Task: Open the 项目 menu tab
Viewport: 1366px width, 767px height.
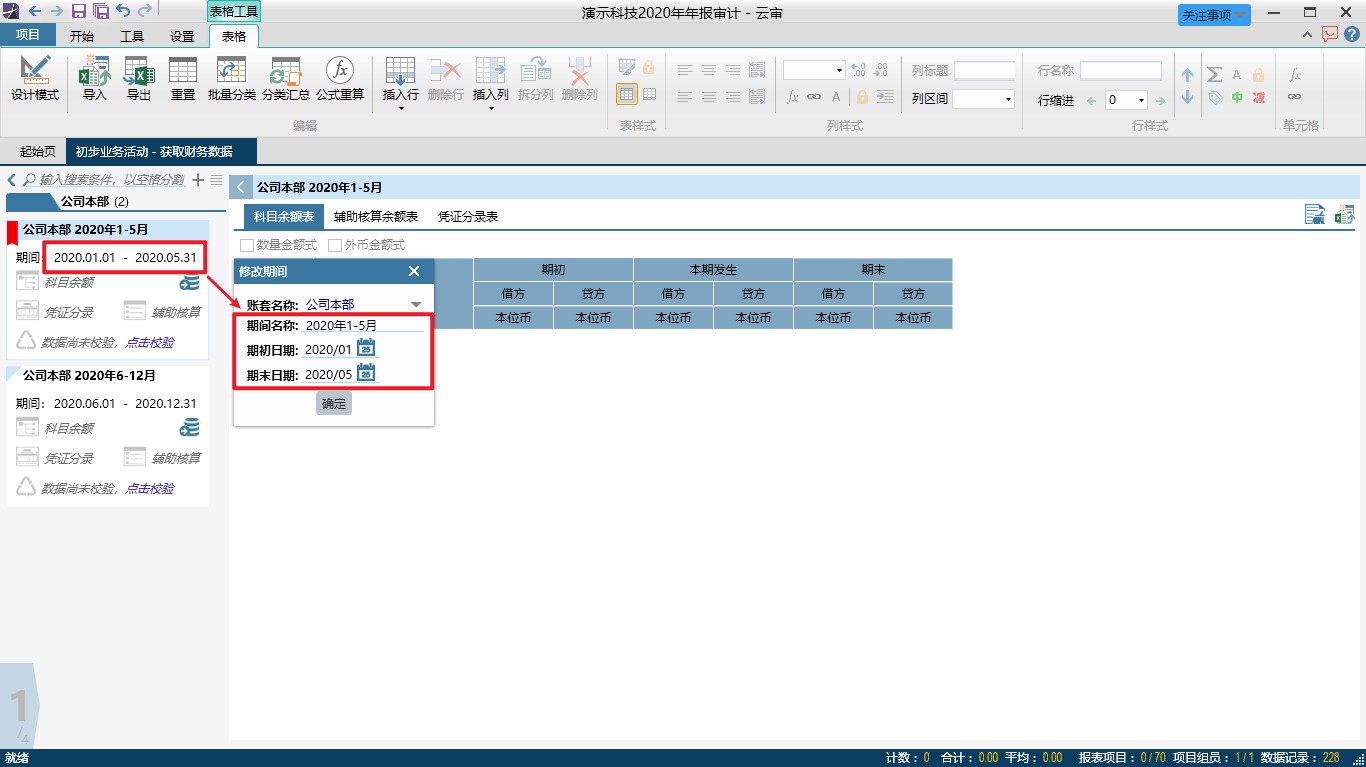Action: tap(28, 36)
